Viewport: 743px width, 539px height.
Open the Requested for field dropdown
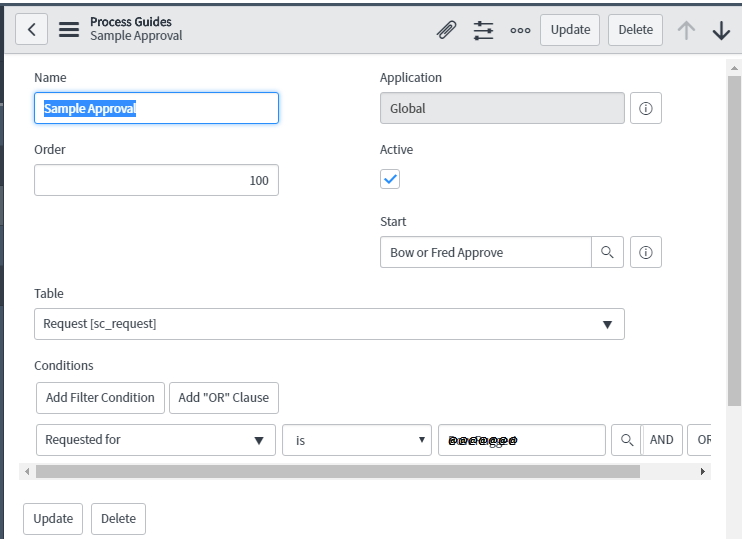point(156,440)
